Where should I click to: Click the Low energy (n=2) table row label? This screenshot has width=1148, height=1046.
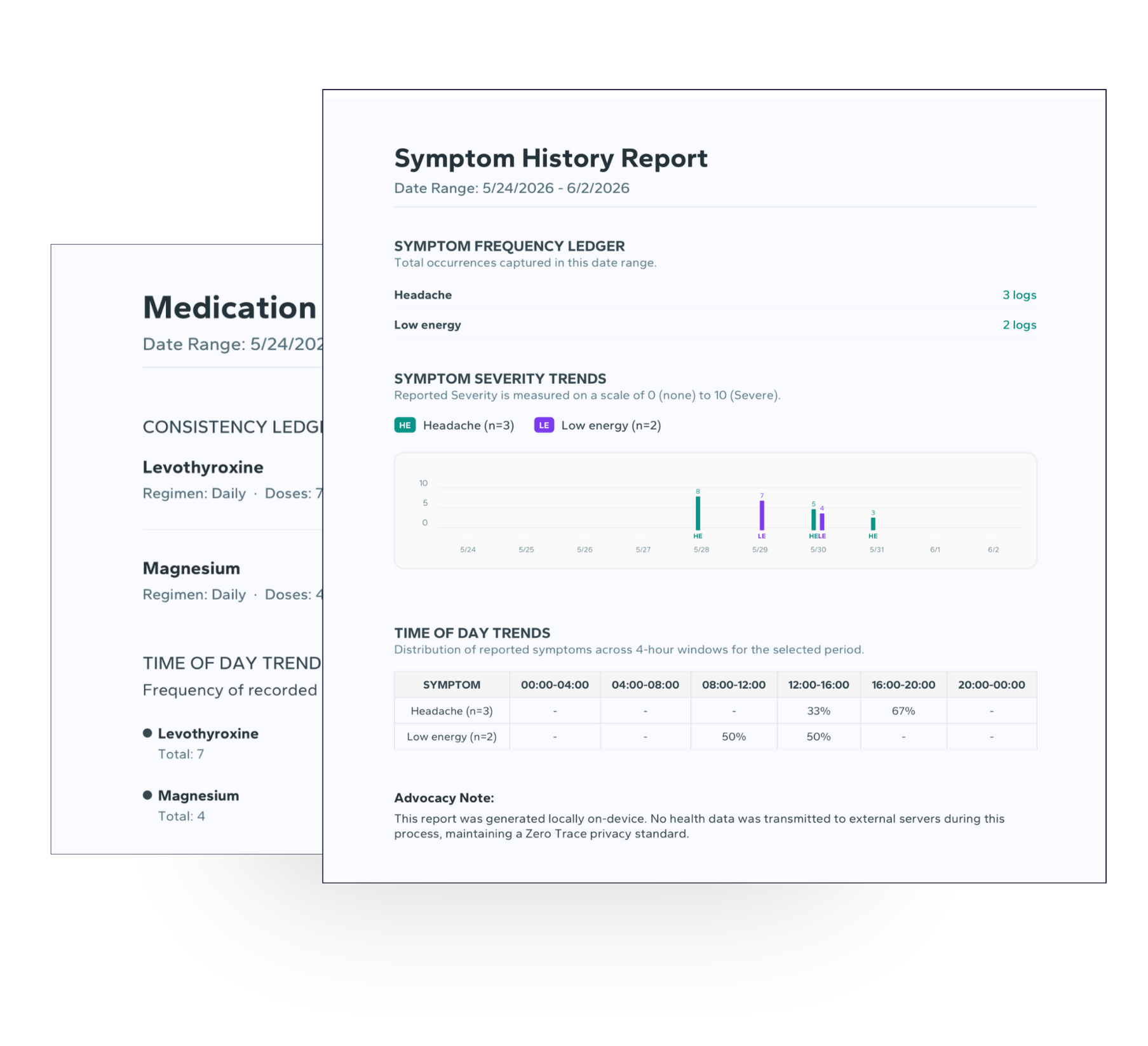tap(452, 737)
